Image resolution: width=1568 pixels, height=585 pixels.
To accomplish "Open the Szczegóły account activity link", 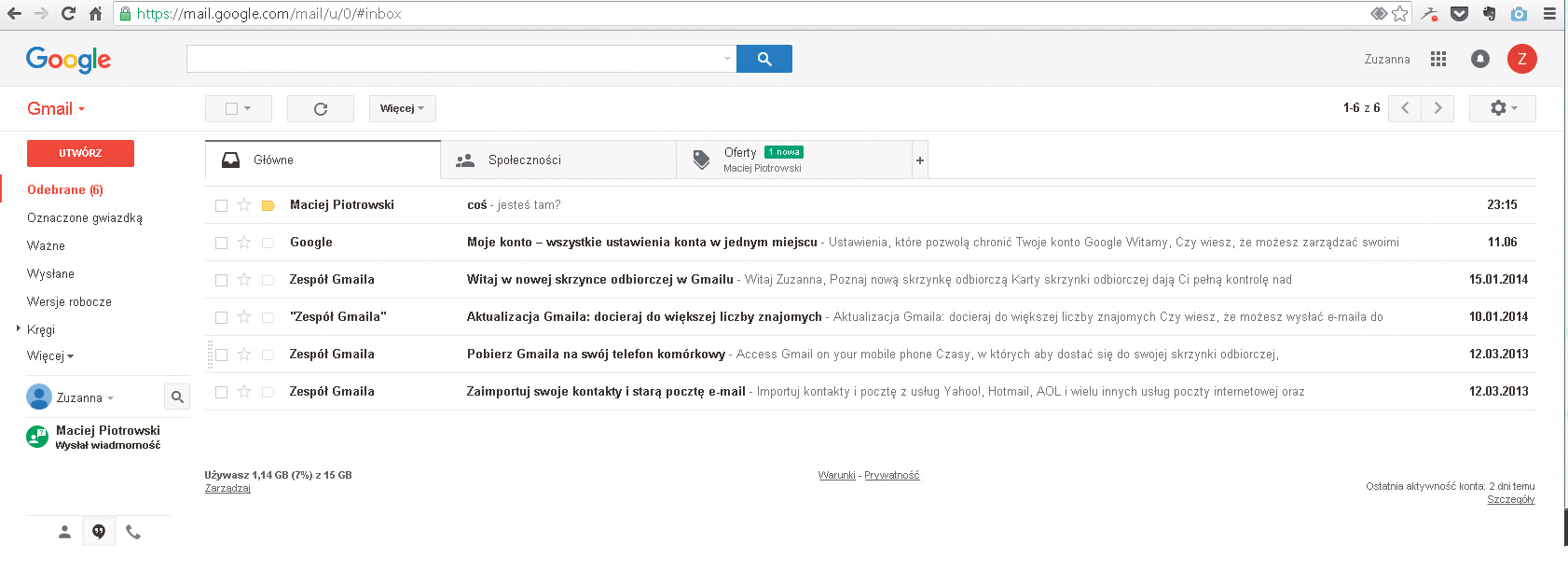I will 1510,500.
